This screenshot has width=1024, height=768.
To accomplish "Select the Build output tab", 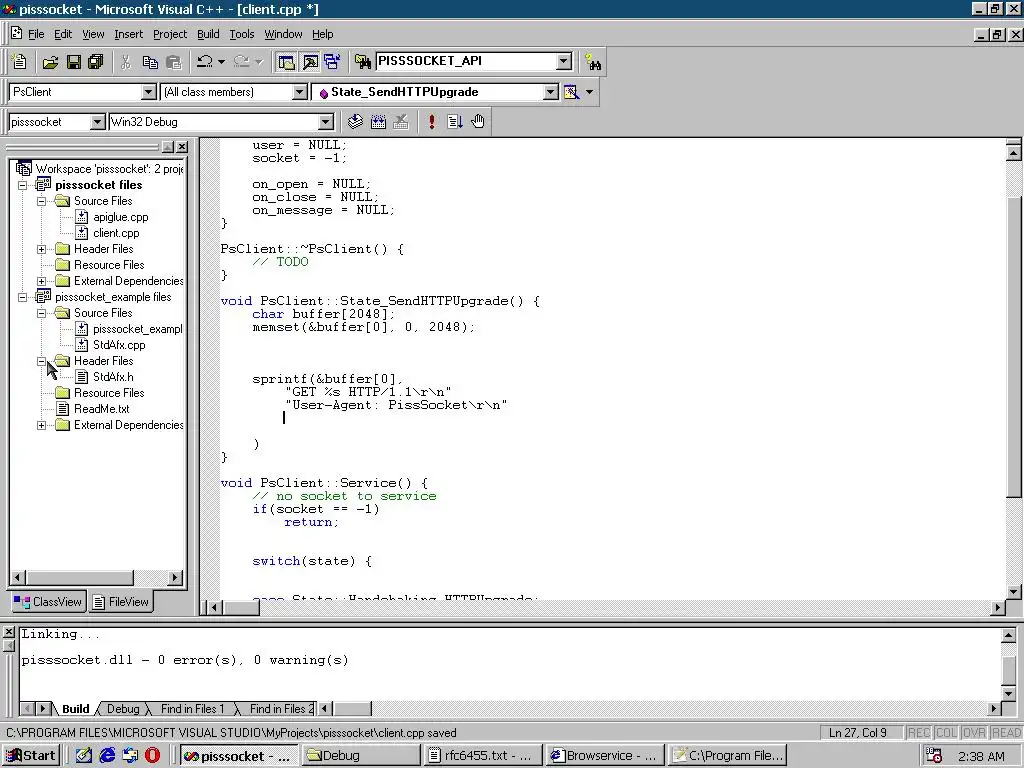I will [75, 709].
